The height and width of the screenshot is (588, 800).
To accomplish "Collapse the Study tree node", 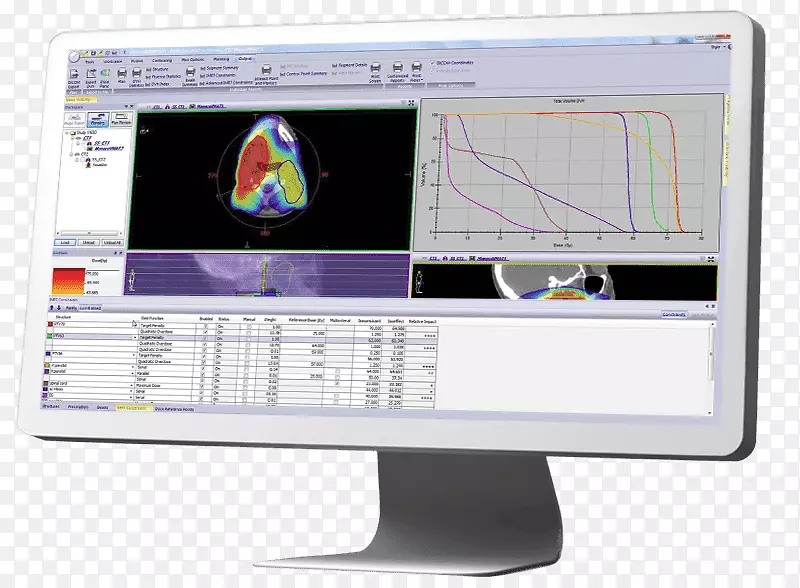I will point(67,133).
